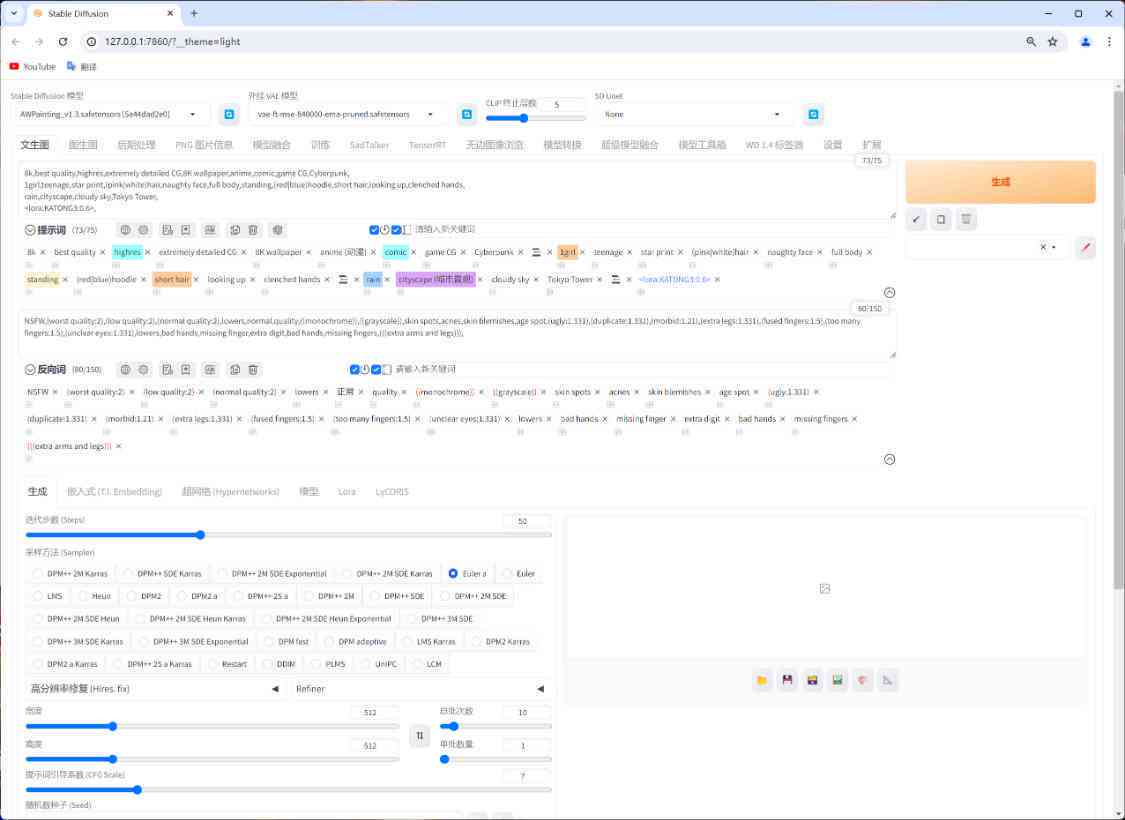Select the DPM++ 2M Karras sampler
Screen dimensions: 1125x820
click(70, 574)
